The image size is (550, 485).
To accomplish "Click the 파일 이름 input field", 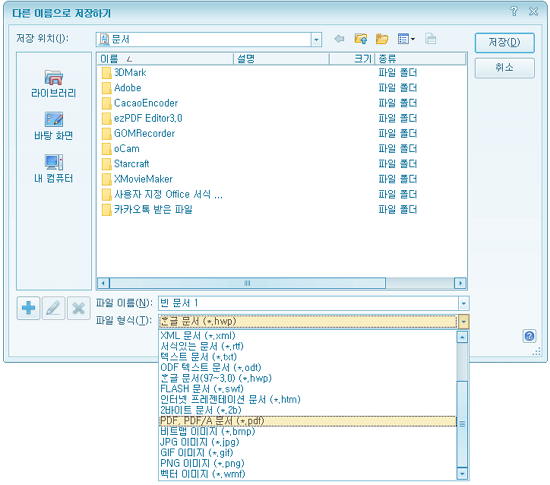I will click(x=309, y=303).
